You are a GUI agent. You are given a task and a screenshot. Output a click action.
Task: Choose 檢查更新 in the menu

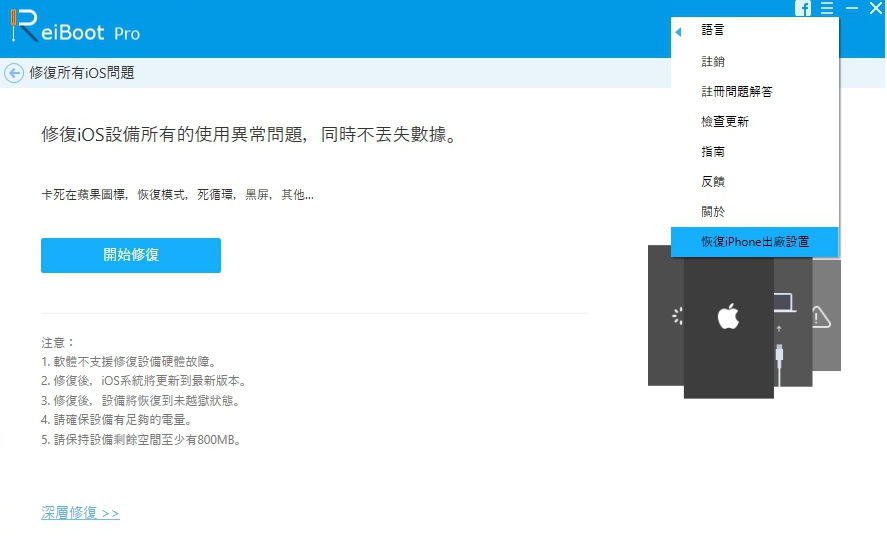coord(755,121)
